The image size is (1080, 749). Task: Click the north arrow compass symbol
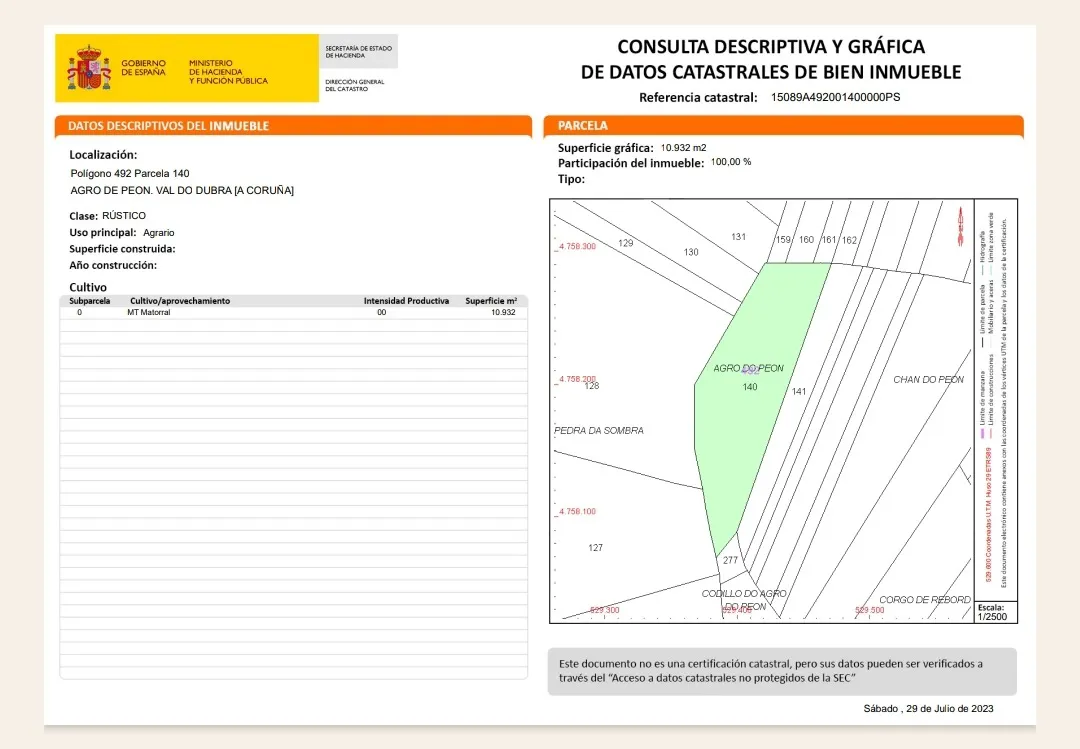[x=960, y=225]
